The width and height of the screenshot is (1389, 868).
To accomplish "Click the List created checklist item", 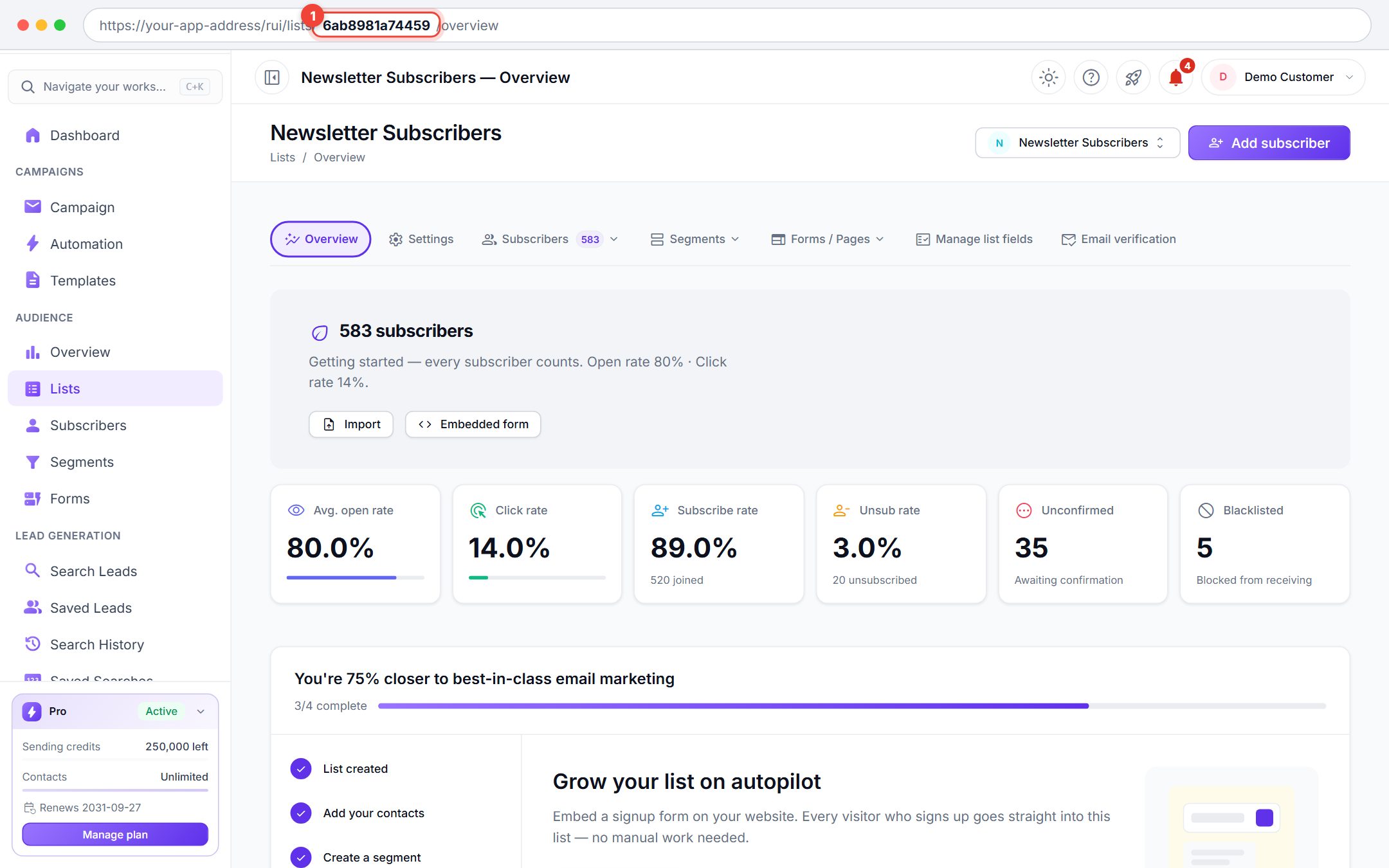I will [340, 769].
